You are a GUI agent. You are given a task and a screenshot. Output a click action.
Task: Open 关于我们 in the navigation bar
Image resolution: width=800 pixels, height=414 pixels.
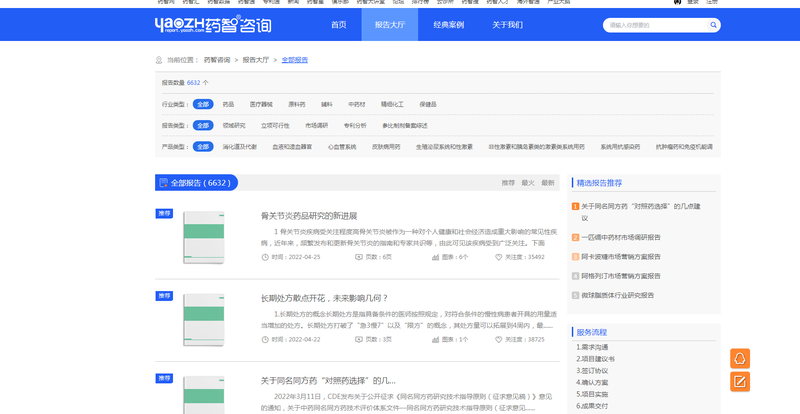tap(507, 25)
